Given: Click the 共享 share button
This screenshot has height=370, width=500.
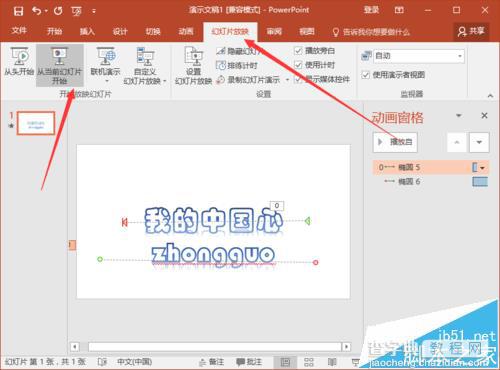Looking at the screenshot, I should pos(471,32).
